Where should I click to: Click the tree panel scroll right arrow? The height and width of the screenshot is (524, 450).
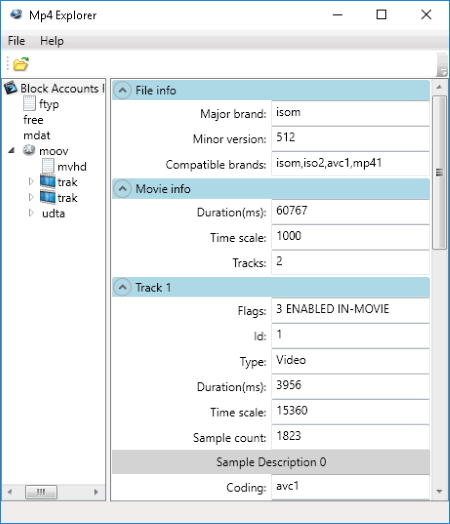[x=96, y=492]
